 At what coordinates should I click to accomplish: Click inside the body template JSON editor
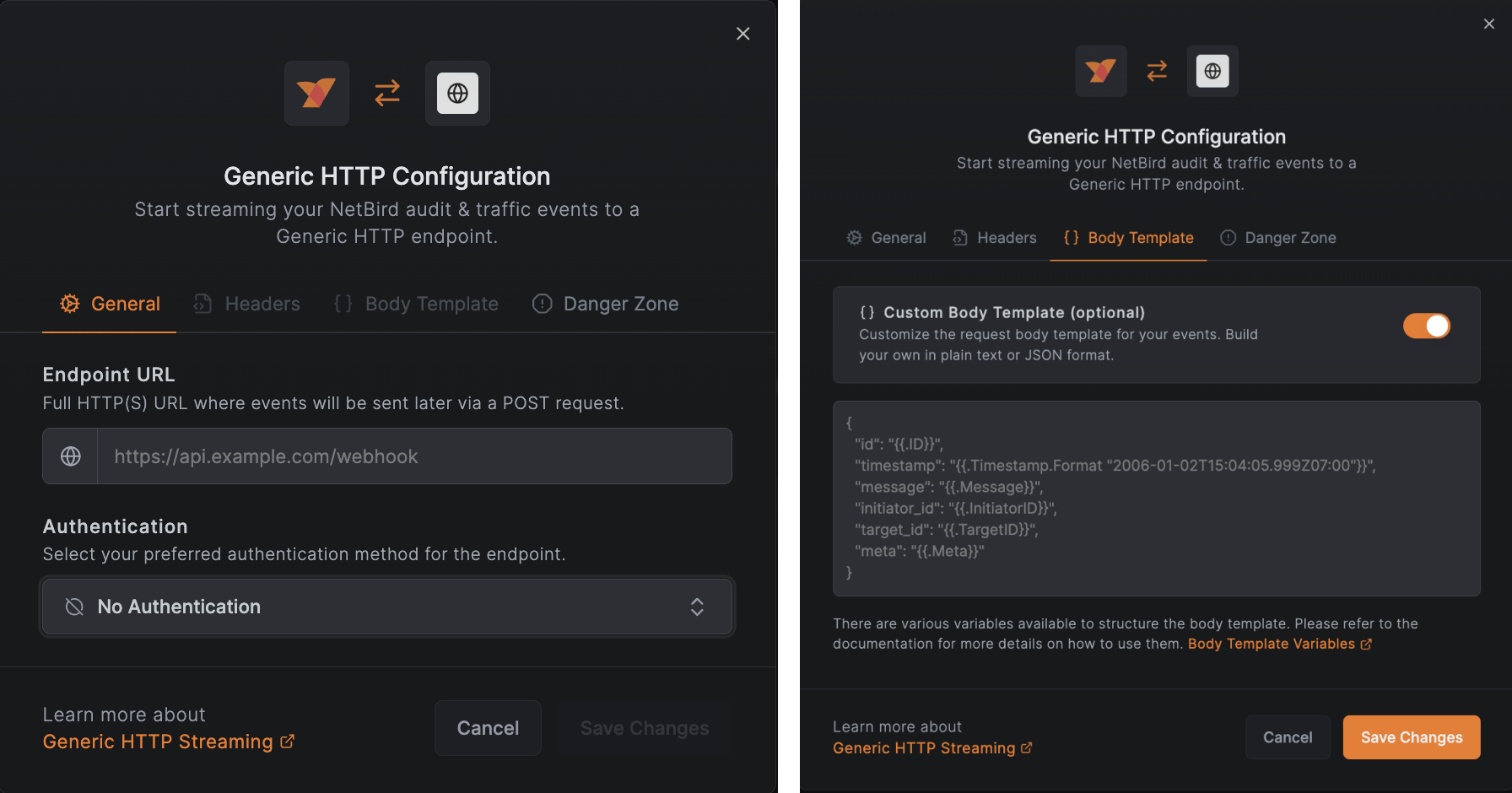[x=1156, y=498]
